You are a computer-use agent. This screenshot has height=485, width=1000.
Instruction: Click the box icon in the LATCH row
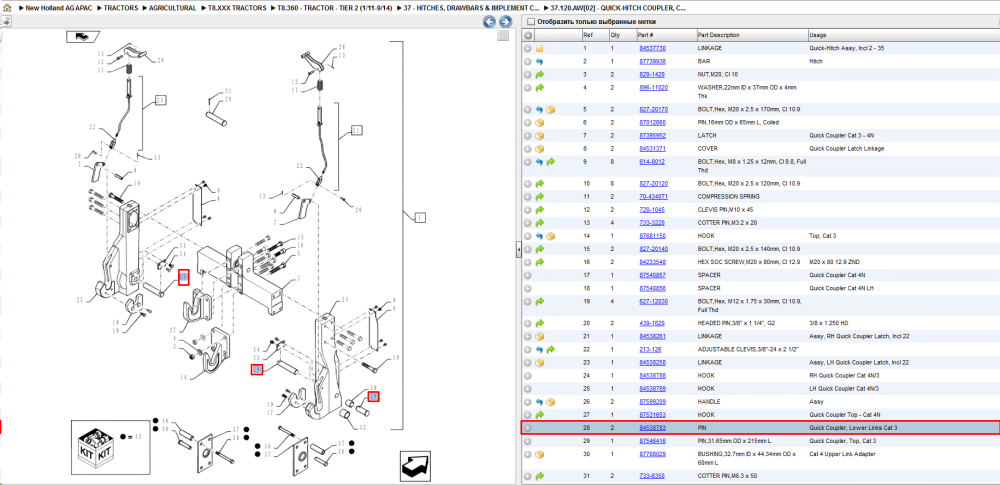[540, 135]
